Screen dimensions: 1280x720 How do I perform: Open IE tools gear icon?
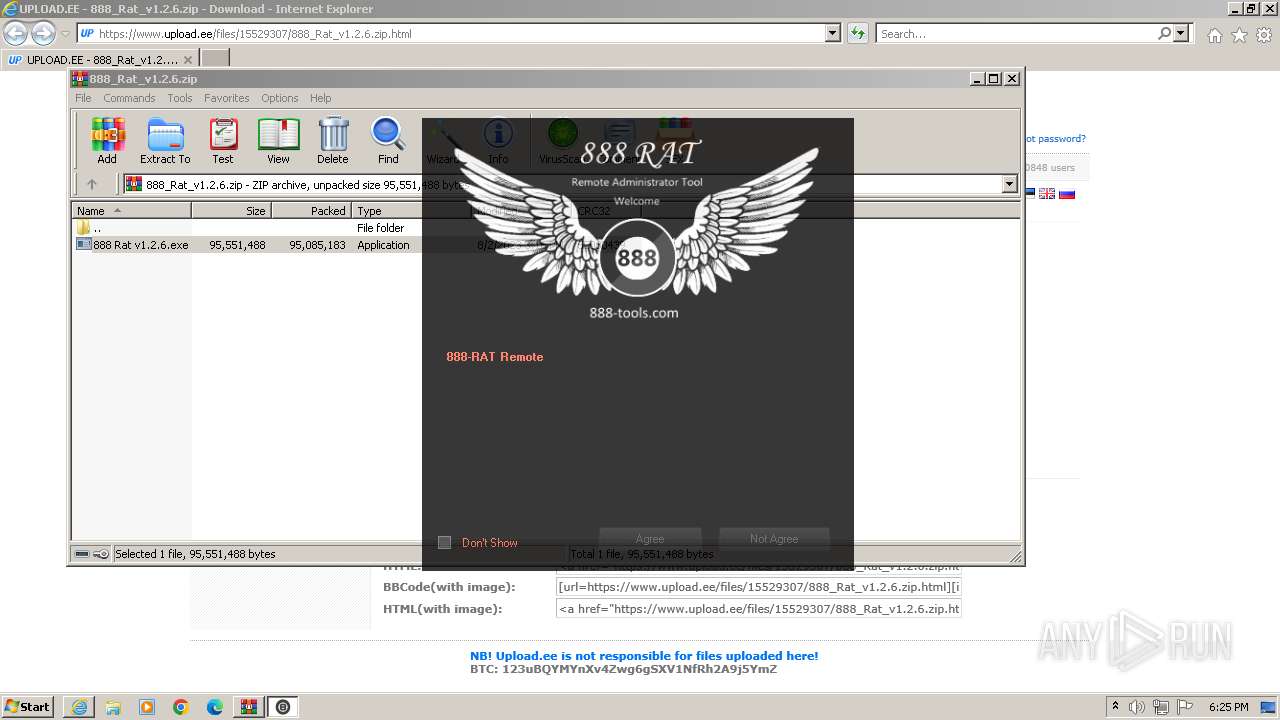[1264, 35]
